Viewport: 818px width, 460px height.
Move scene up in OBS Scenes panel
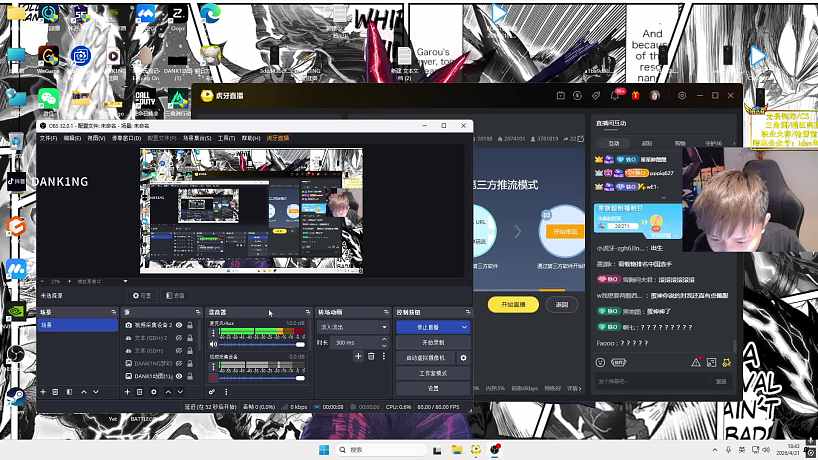click(83, 392)
